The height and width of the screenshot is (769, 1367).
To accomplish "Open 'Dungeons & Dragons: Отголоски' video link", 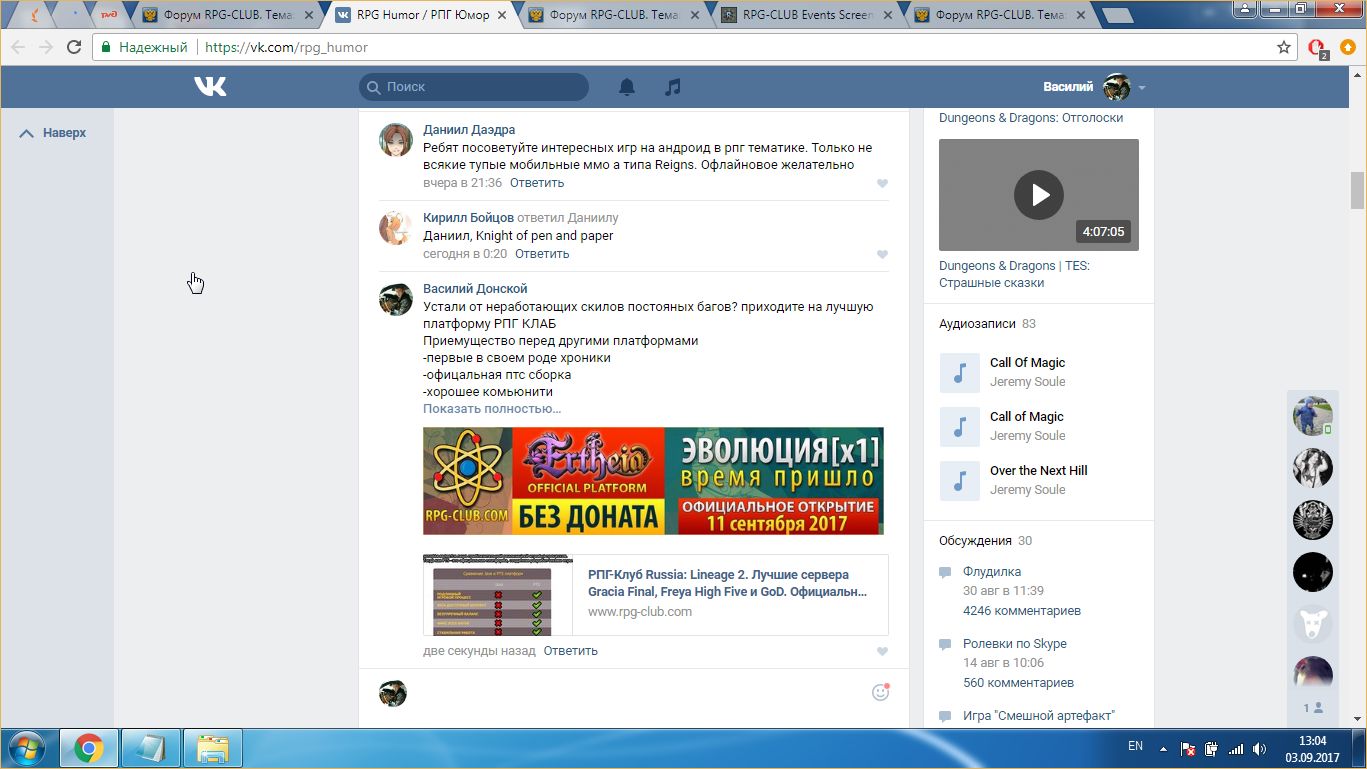I will [x=1031, y=117].
